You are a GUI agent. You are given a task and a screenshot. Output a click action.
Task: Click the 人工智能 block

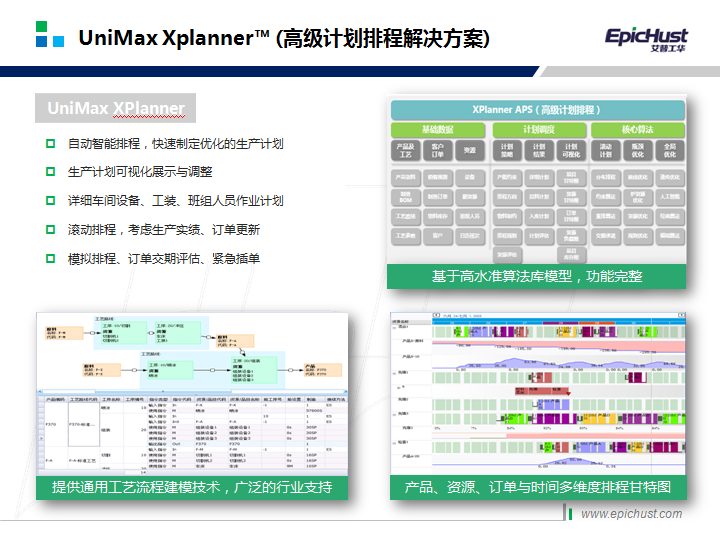[x=670, y=197]
